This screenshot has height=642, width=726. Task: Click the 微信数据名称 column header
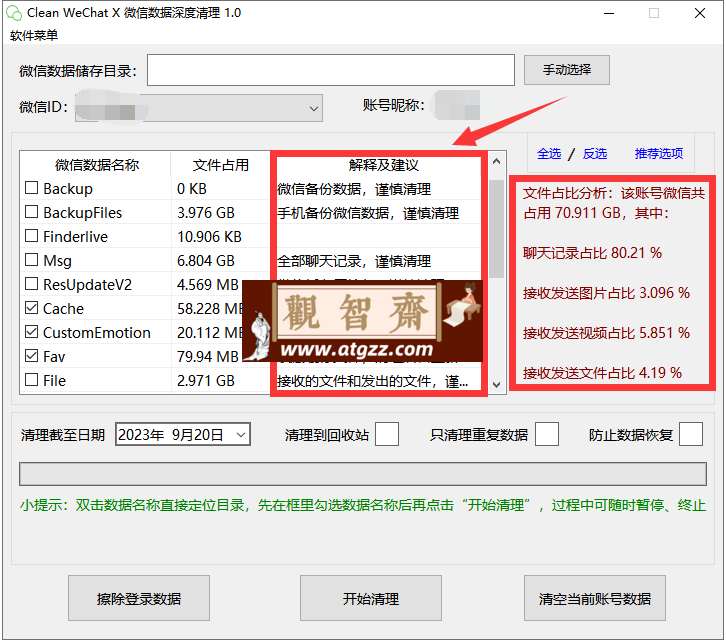(96, 165)
